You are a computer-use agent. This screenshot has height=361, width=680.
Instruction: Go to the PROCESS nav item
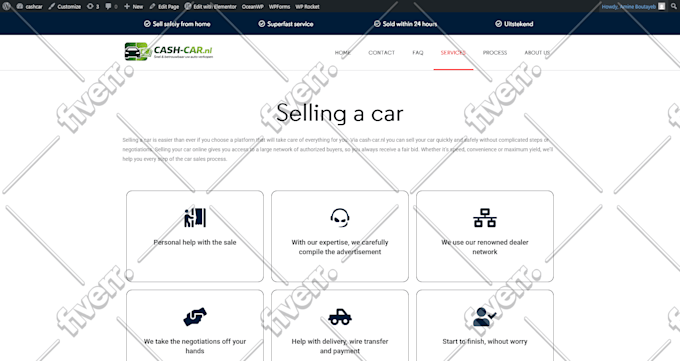coord(495,53)
